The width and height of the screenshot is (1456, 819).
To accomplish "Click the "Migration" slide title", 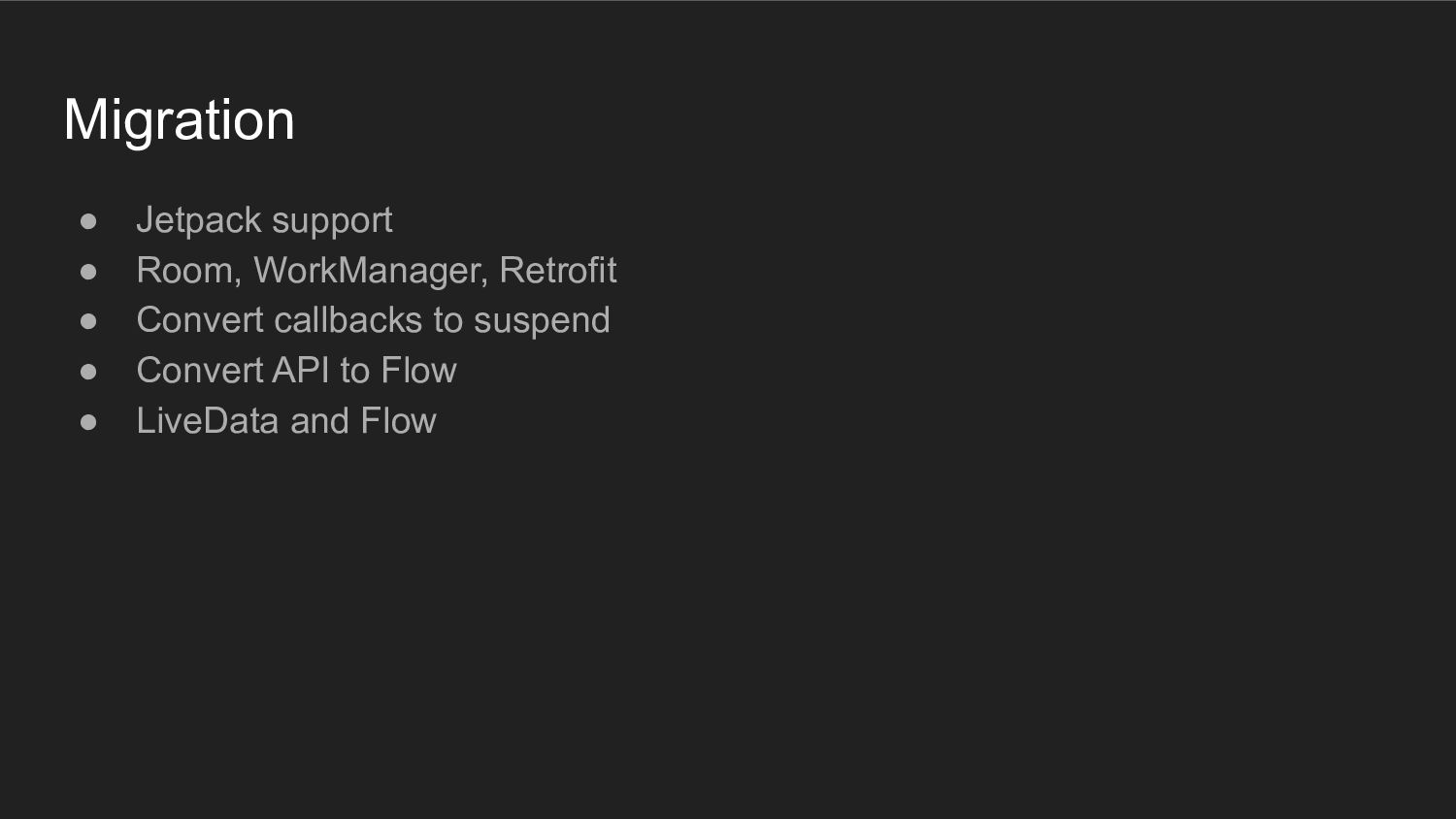I will pyautogui.click(x=179, y=120).
